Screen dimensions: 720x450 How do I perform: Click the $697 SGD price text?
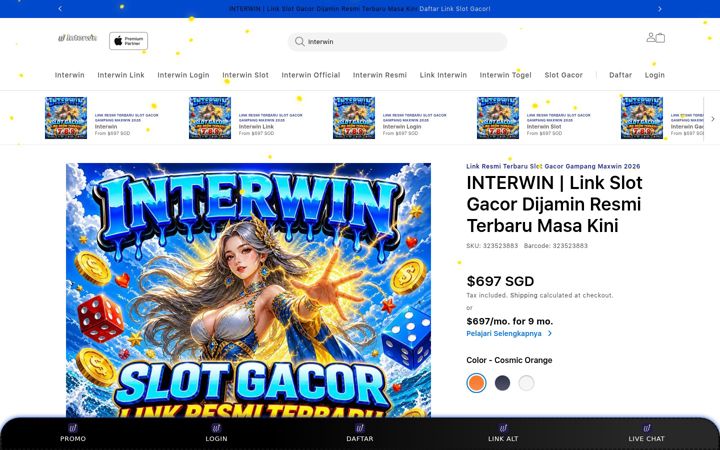point(500,281)
